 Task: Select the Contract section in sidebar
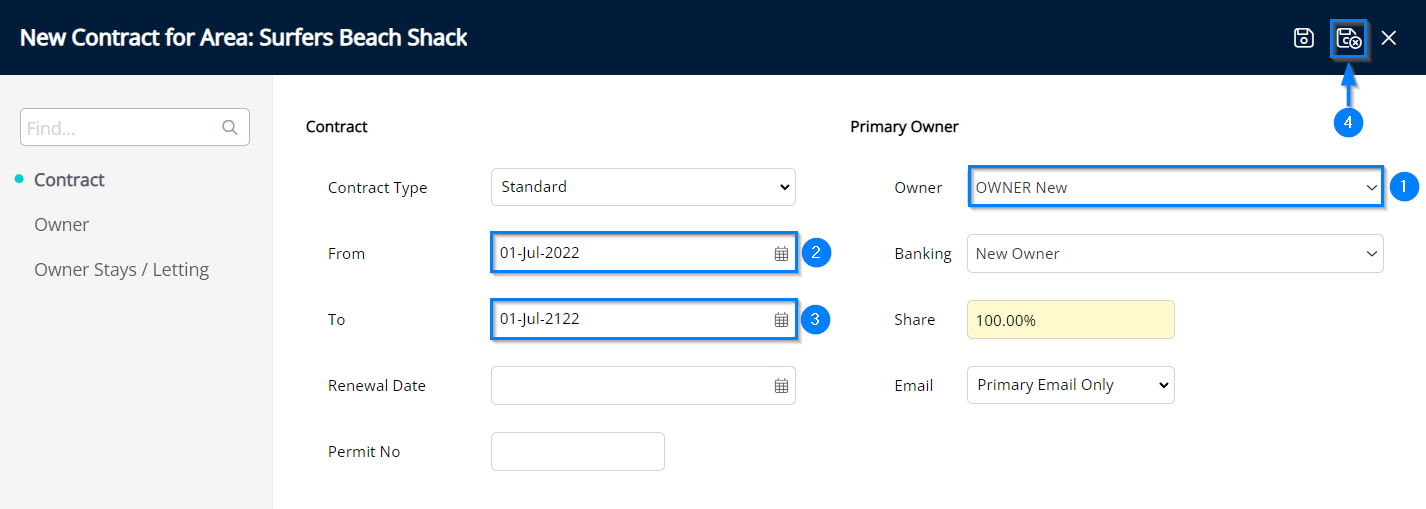click(x=69, y=180)
